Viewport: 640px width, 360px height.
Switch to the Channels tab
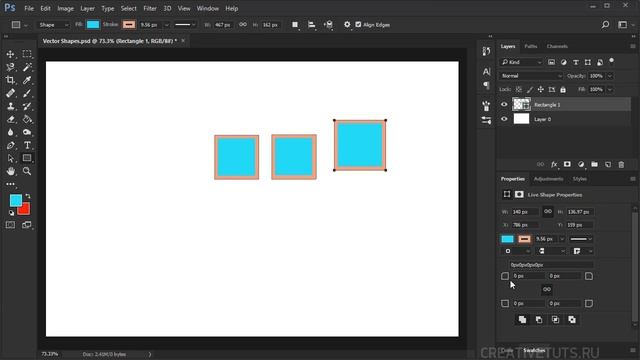click(x=557, y=46)
